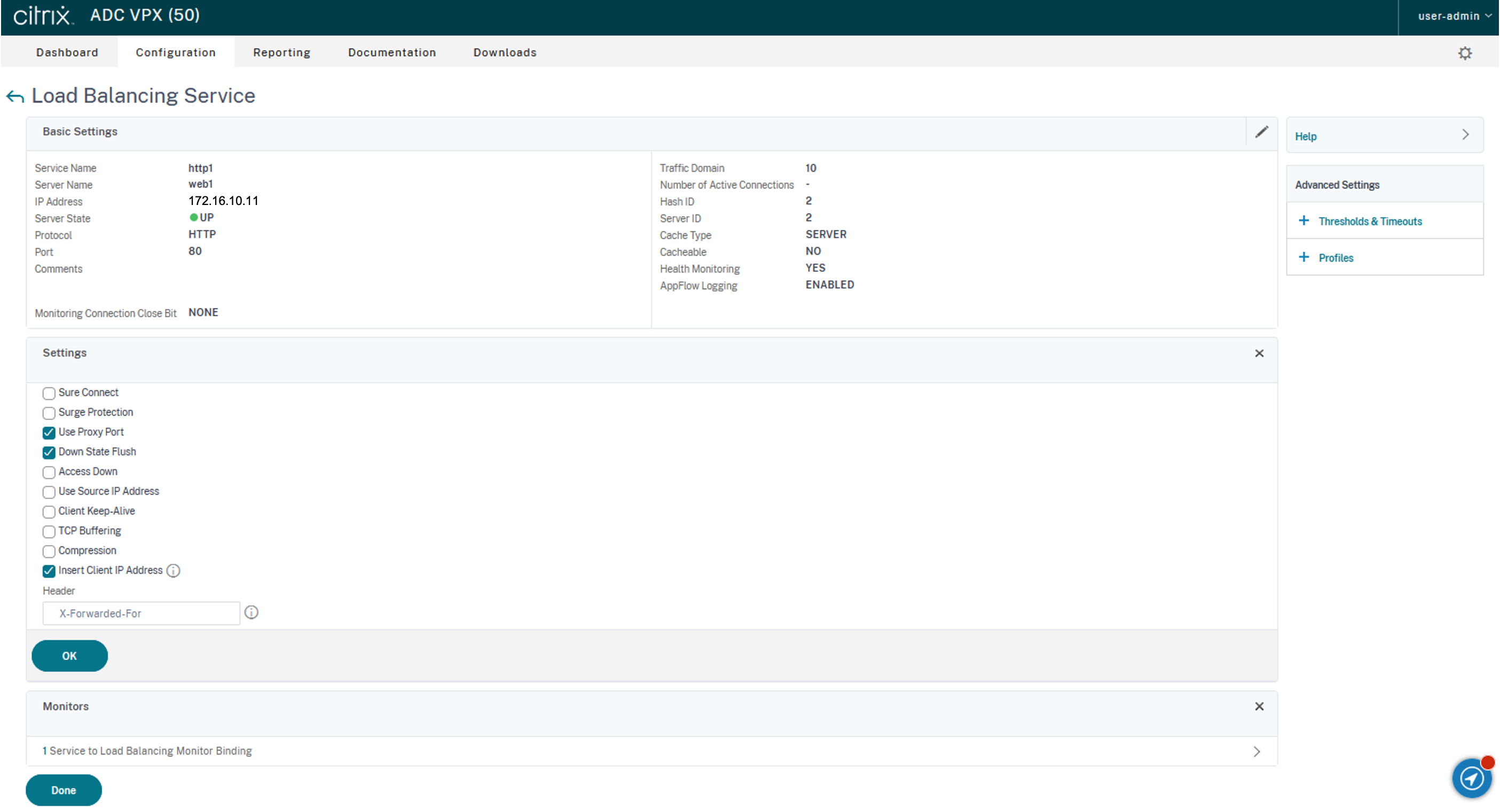Click info icon beside the Header field
This screenshot has width=1500, height=812.
(251, 612)
